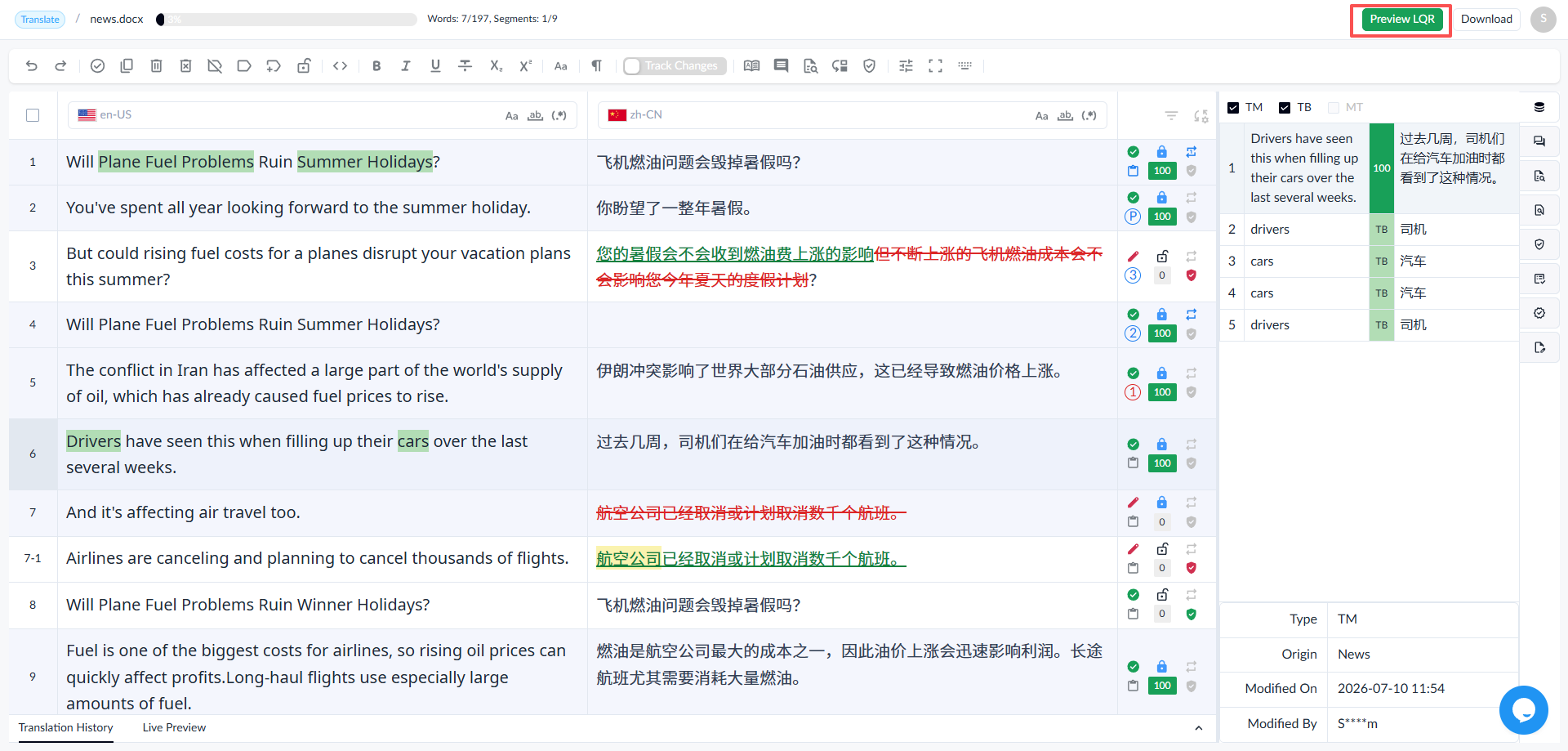Expand the bottom panel with the chevron
The height and width of the screenshot is (751, 1568).
coord(1199,728)
